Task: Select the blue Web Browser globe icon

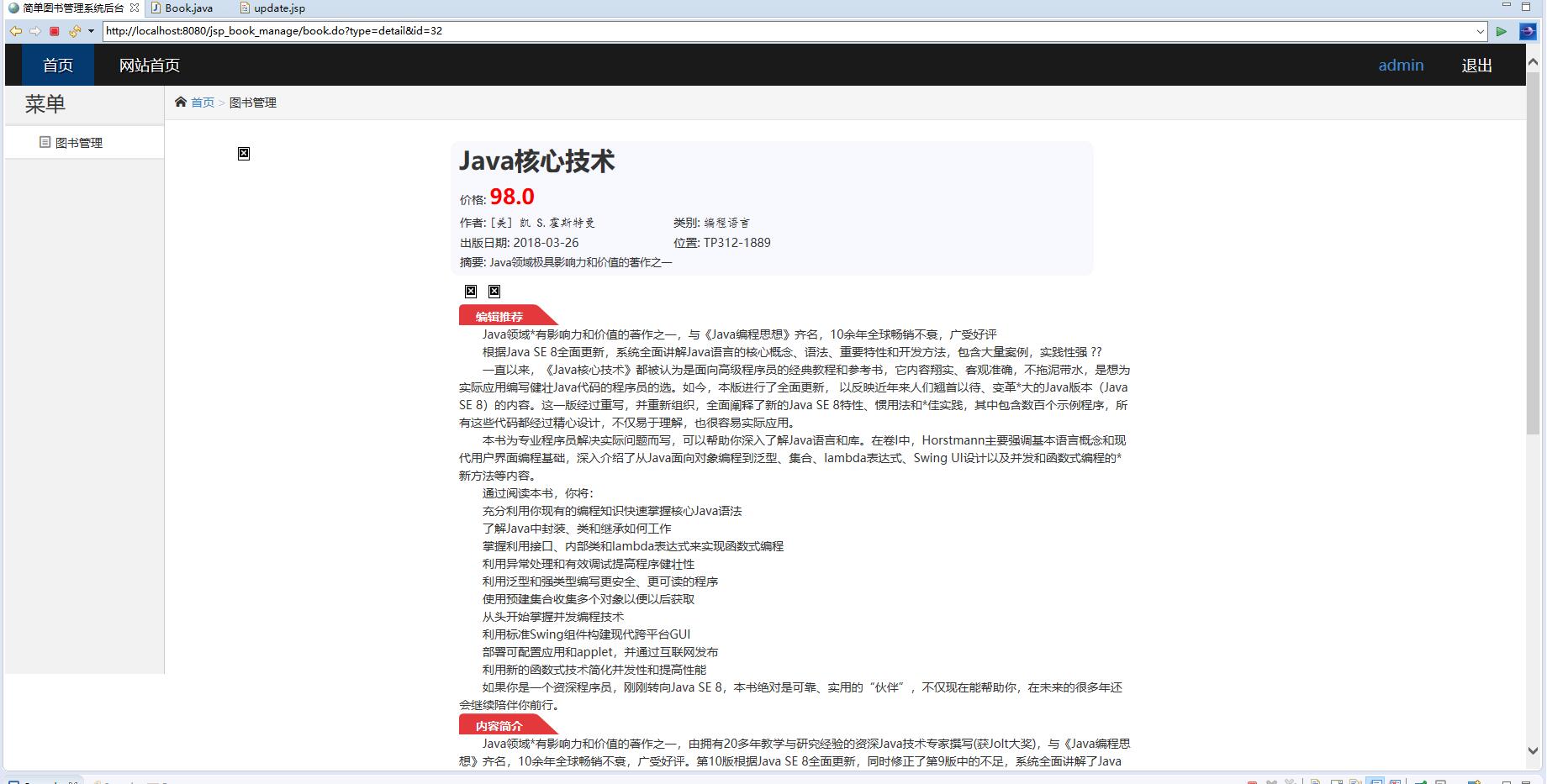Action: tap(1527, 31)
